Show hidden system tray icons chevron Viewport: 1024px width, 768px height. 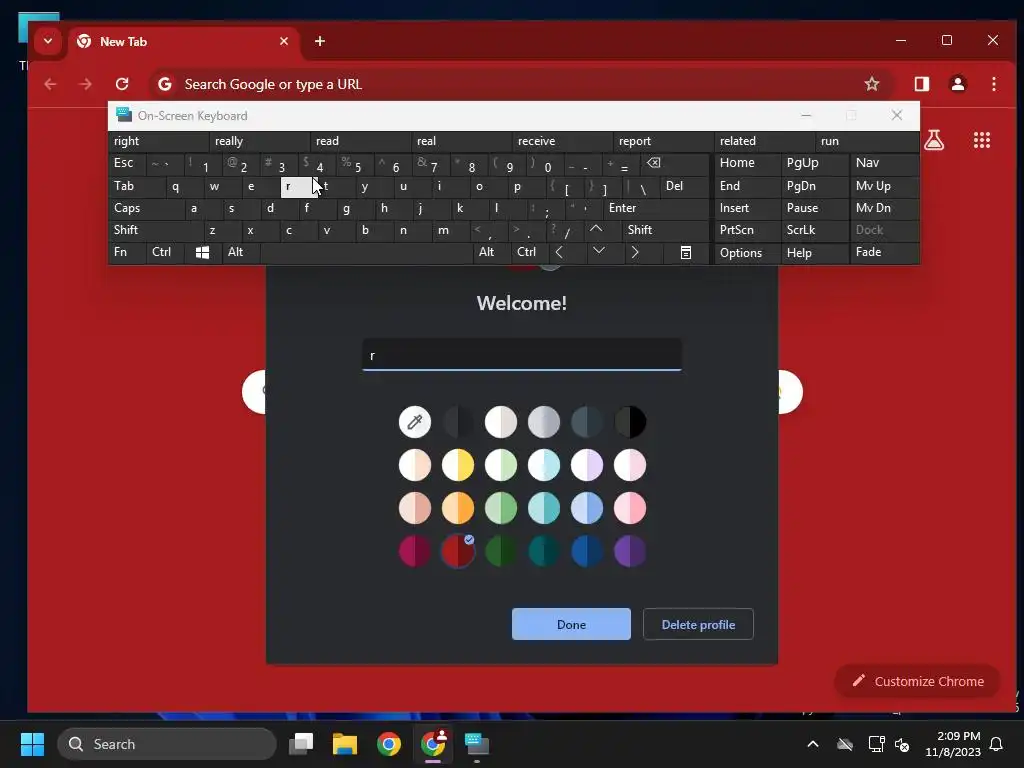click(x=812, y=744)
